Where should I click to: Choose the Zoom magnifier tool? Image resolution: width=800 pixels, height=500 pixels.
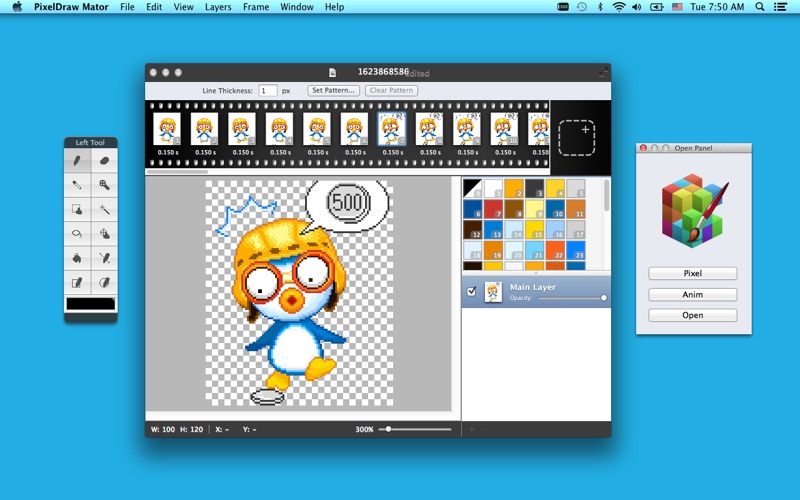104,185
